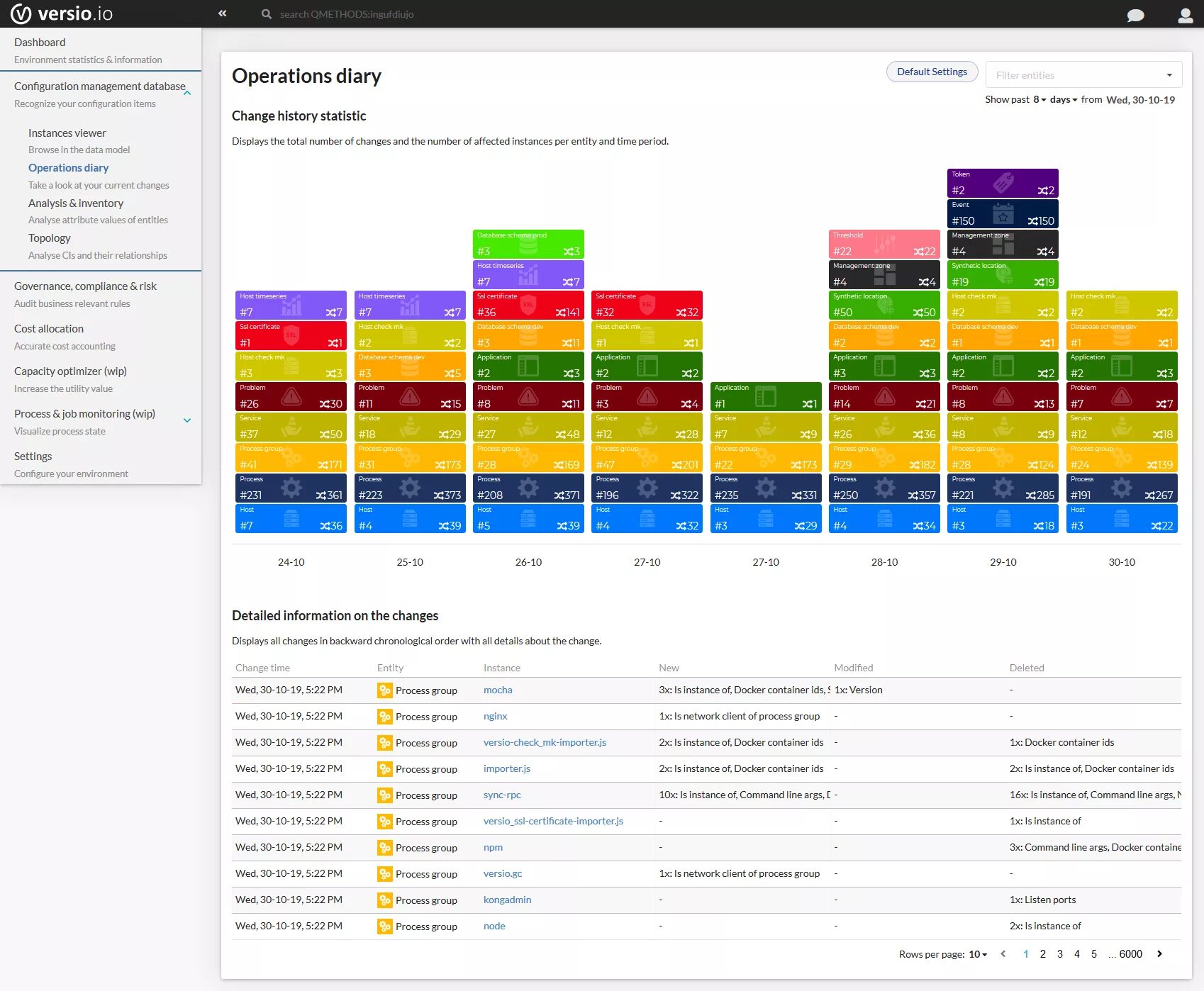Click the Database schema prod tile
The width and height of the screenshot is (1204, 991).
click(x=528, y=244)
